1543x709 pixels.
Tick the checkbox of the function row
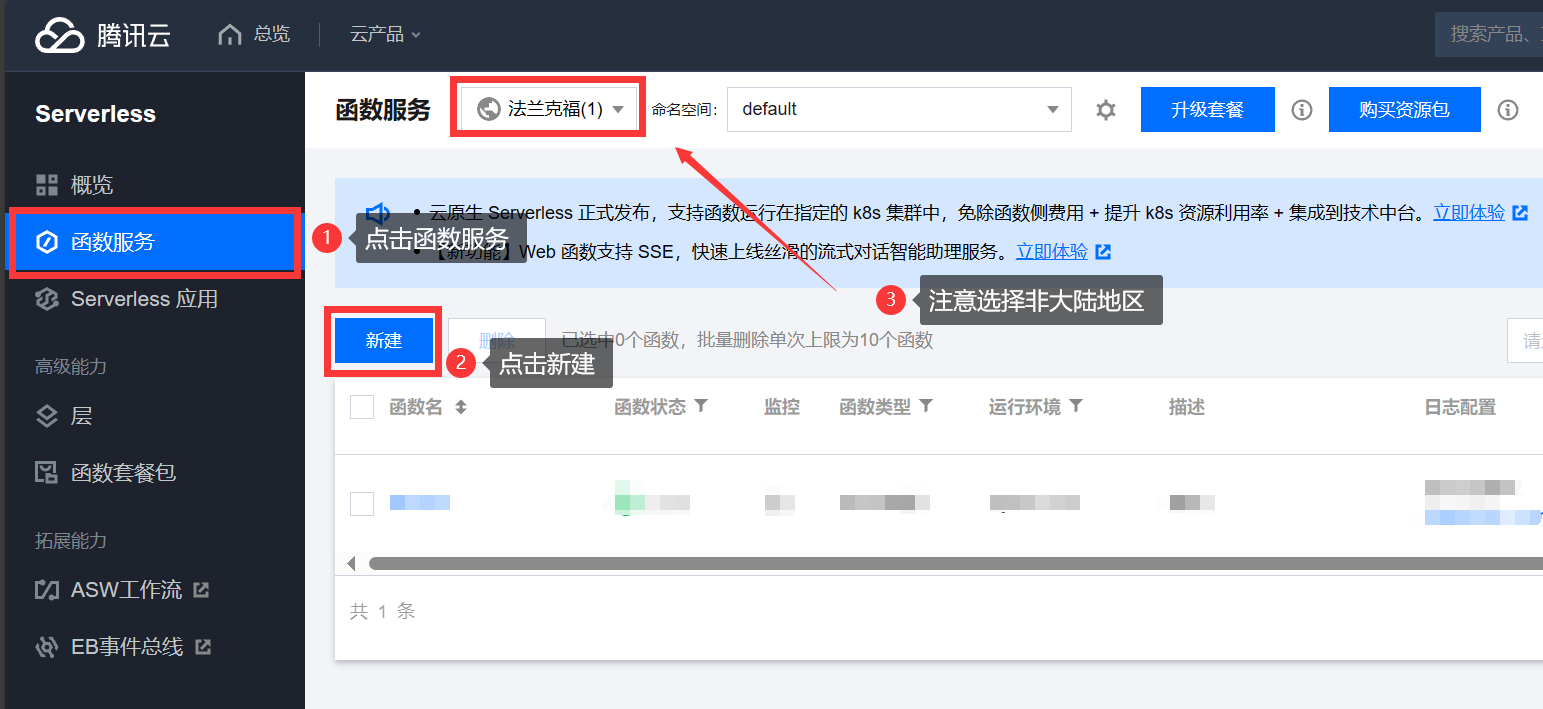[x=362, y=504]
